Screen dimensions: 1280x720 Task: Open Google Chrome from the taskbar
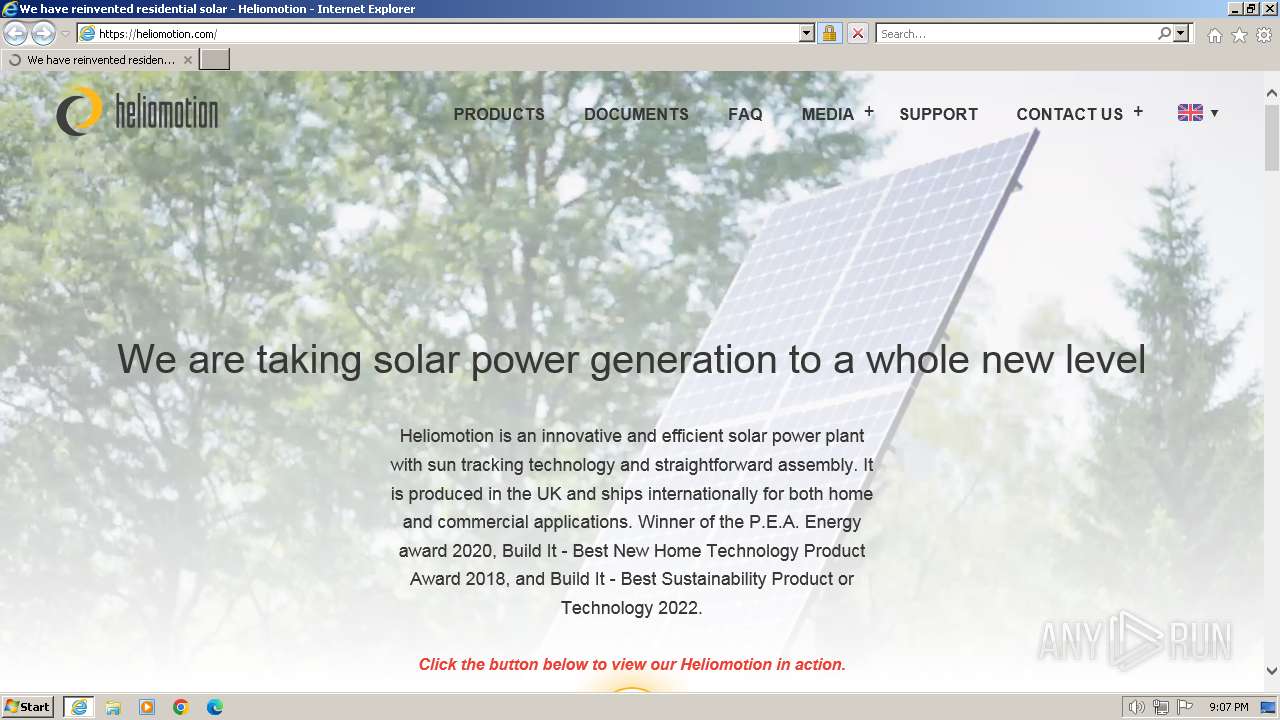tap(181, 707)
